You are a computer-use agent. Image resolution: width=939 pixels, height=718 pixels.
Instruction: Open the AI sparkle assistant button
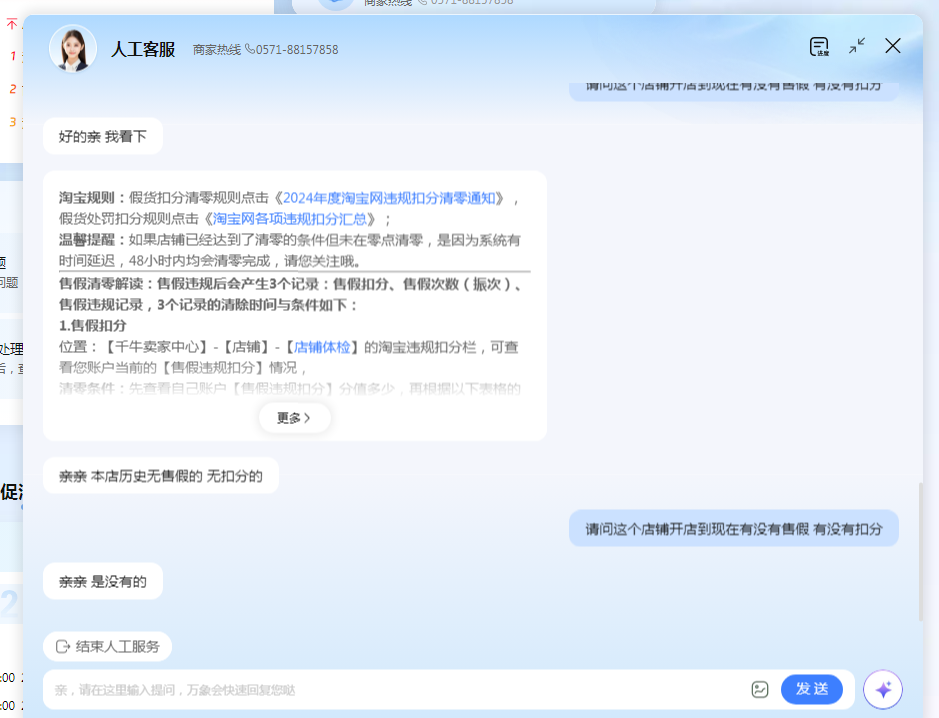[x=883, y=690]
